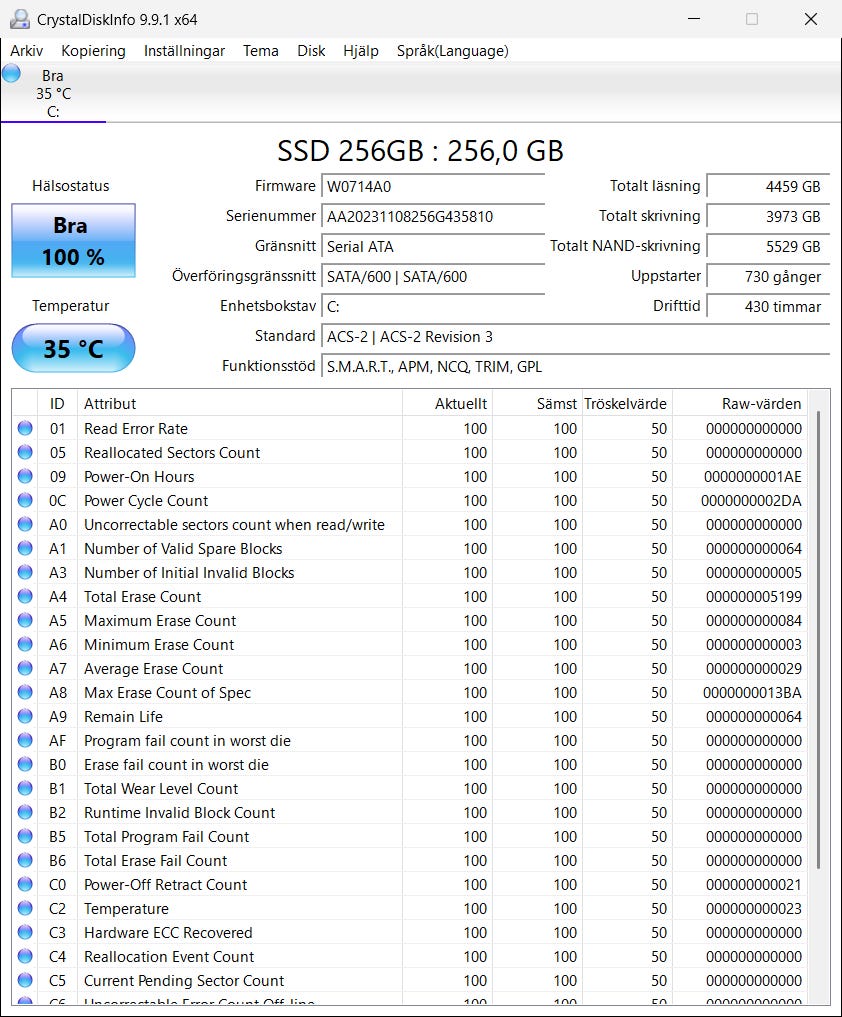Open the Inställningar menu
842x1017 pixels.
click(184, 51)
